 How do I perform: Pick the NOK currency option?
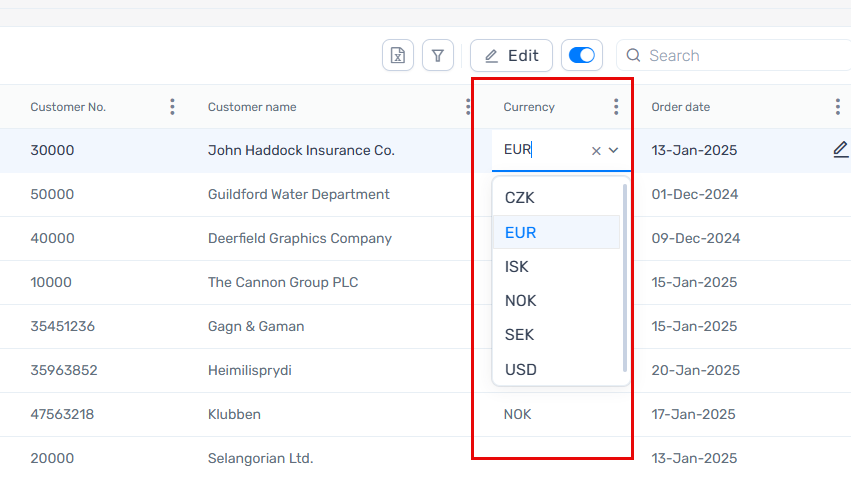521,301
